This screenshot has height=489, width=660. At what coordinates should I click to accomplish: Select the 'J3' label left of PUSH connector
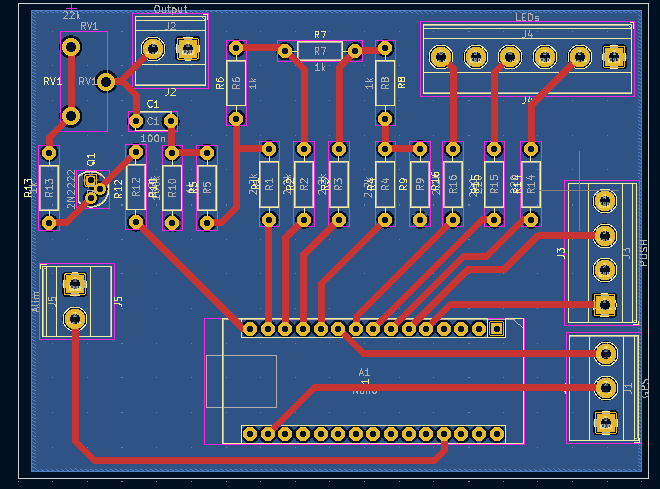[561, 252]
